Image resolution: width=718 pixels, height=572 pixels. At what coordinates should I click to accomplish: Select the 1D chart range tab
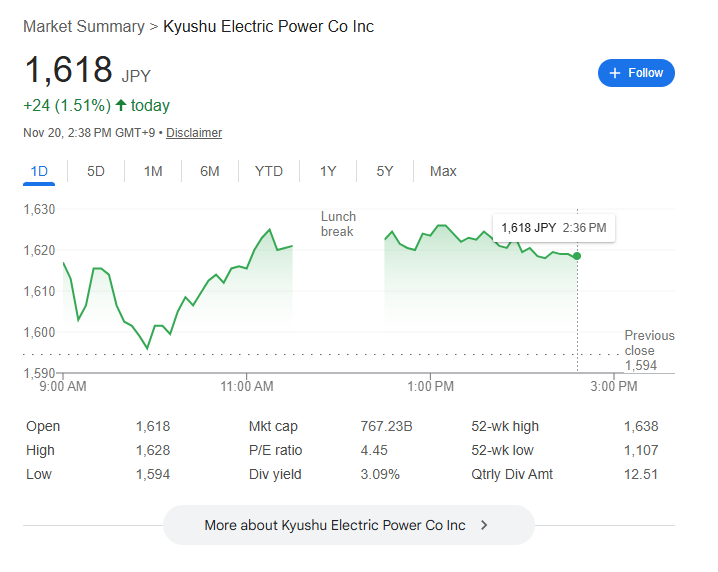(x=39, y=171)
